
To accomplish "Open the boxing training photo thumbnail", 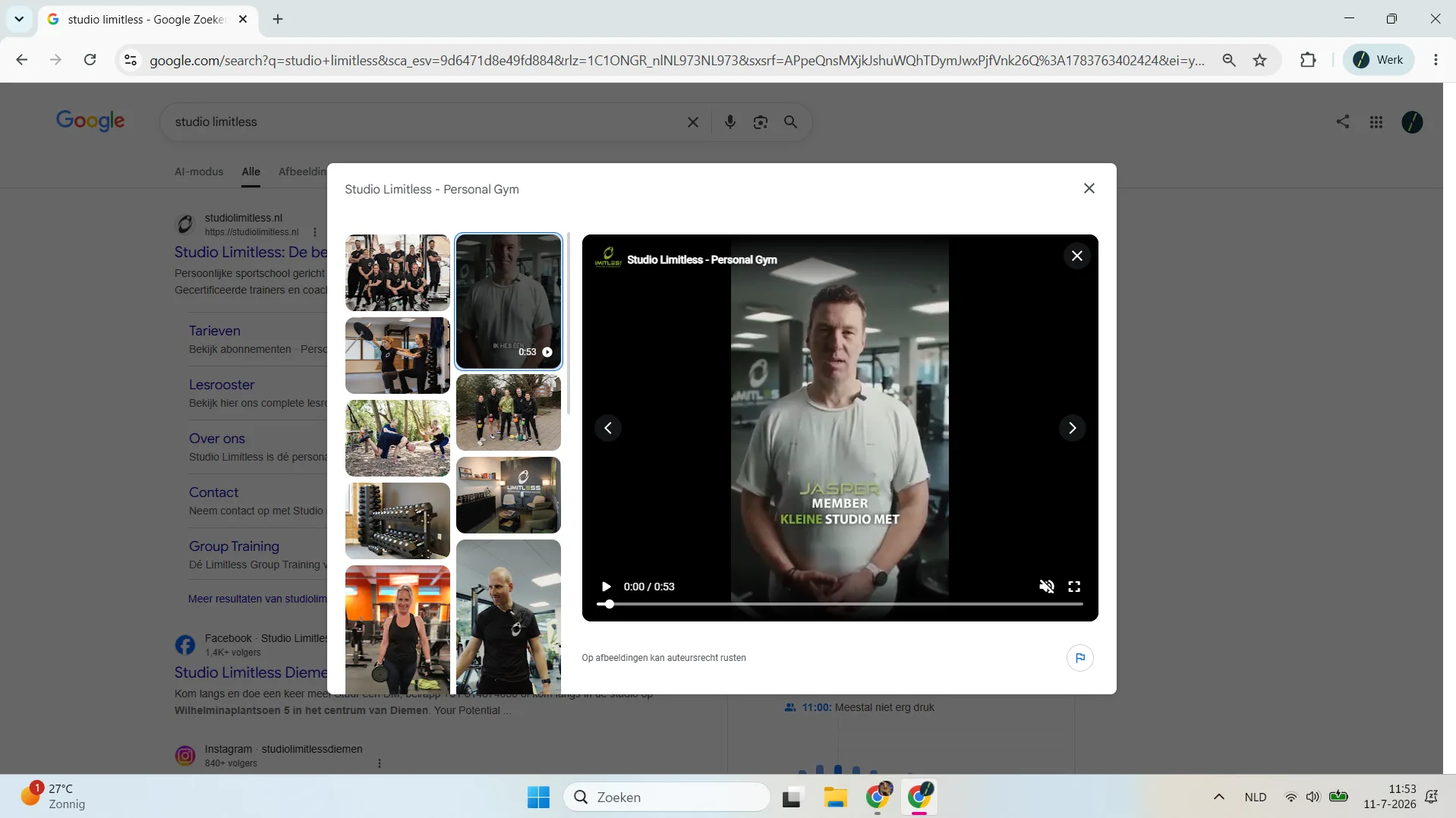I will pos(398,355).
